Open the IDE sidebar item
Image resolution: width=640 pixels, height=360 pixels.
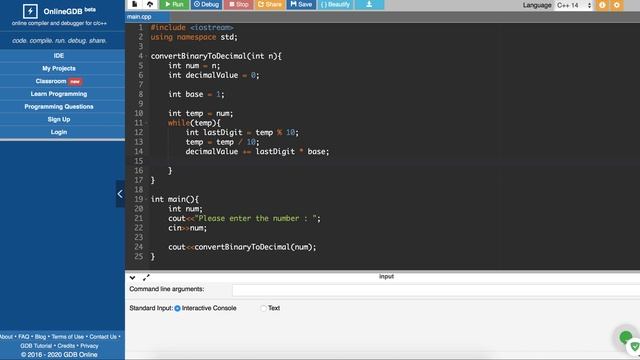pyautogui.click(x=59, y=56)
